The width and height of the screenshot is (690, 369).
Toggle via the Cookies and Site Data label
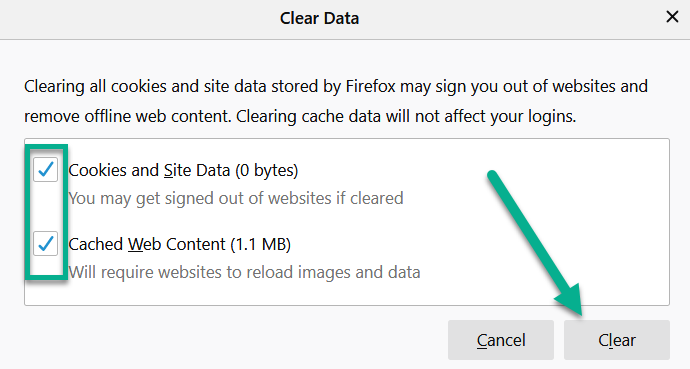183,170
